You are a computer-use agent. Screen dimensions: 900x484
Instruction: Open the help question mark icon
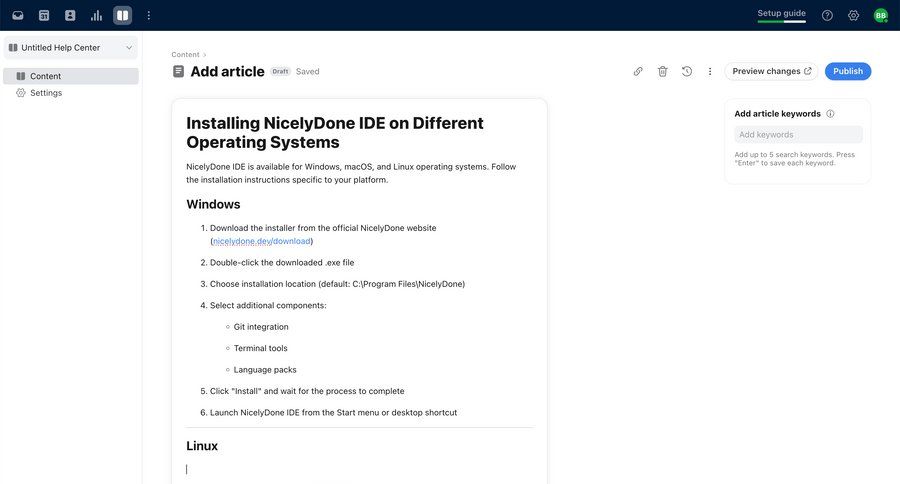coord(827,16)
